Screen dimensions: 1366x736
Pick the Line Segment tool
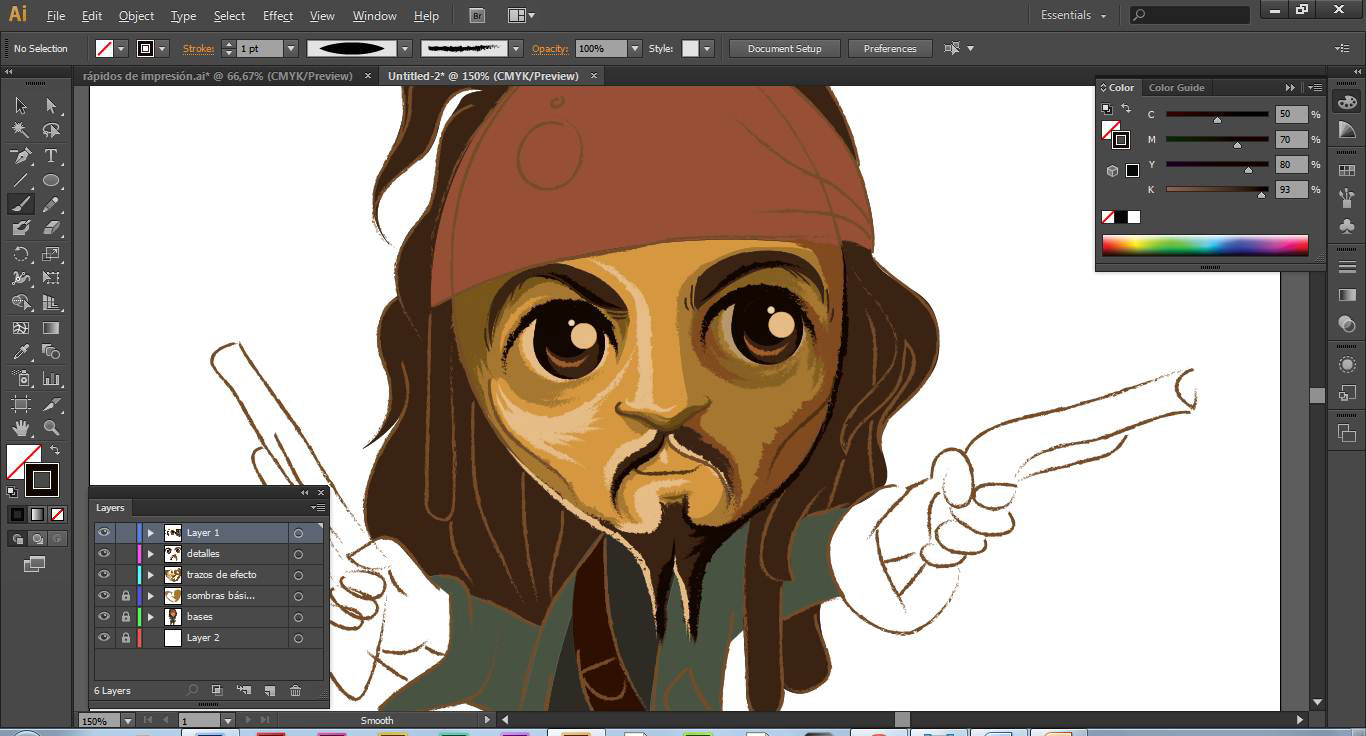click(21, 180)
